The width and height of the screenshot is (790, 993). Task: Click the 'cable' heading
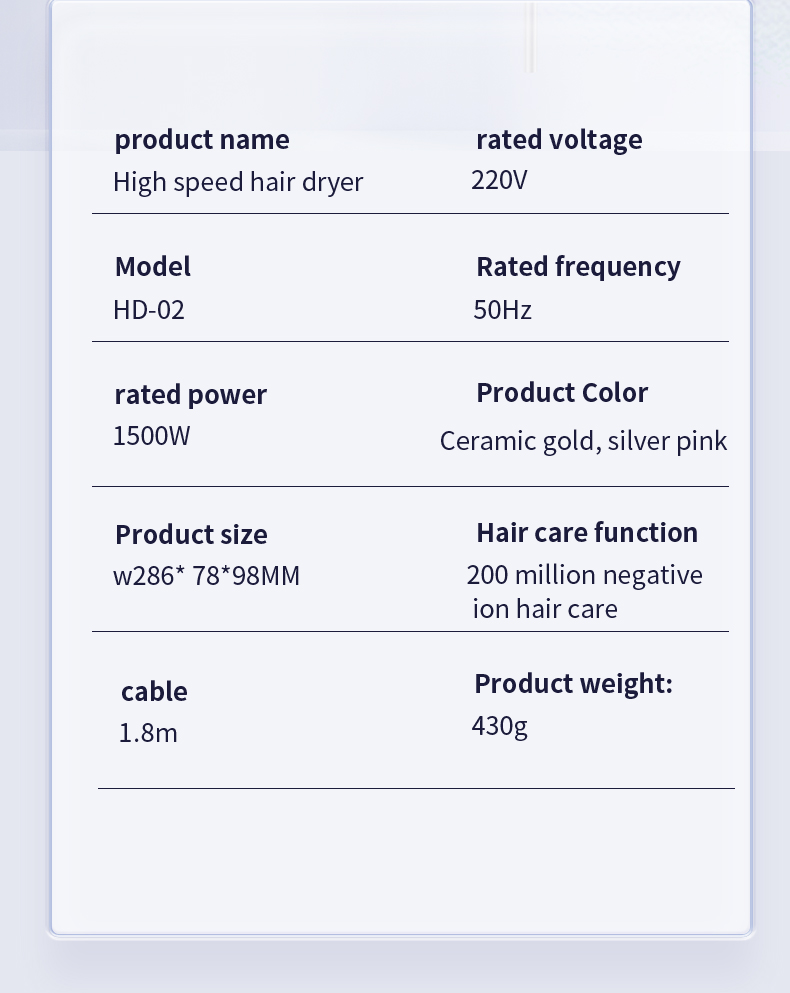coord(154,692)
